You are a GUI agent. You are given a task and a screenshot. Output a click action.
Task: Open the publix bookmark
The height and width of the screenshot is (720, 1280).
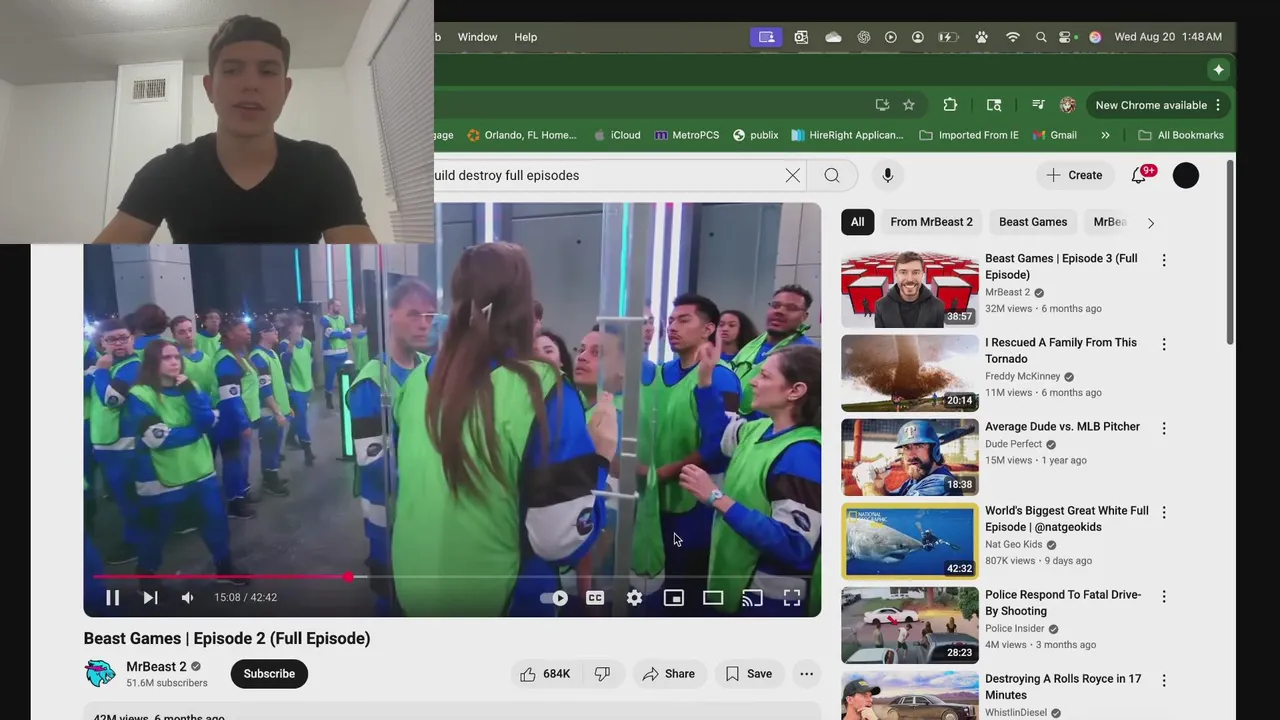(756, 135)
